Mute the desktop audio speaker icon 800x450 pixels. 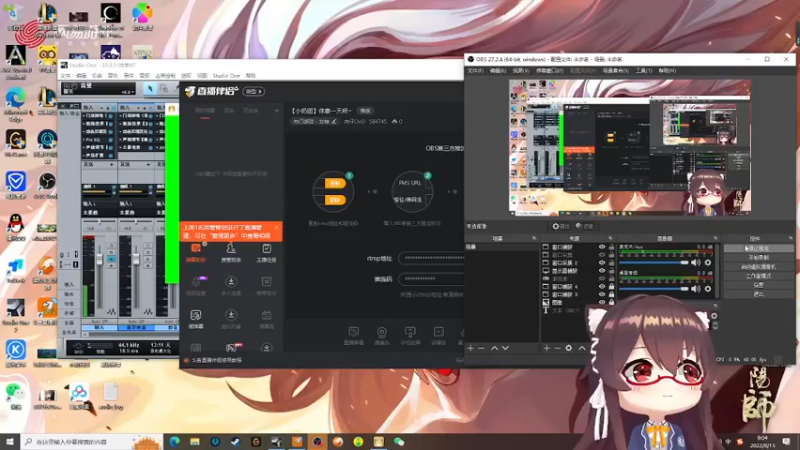(695, 289)
